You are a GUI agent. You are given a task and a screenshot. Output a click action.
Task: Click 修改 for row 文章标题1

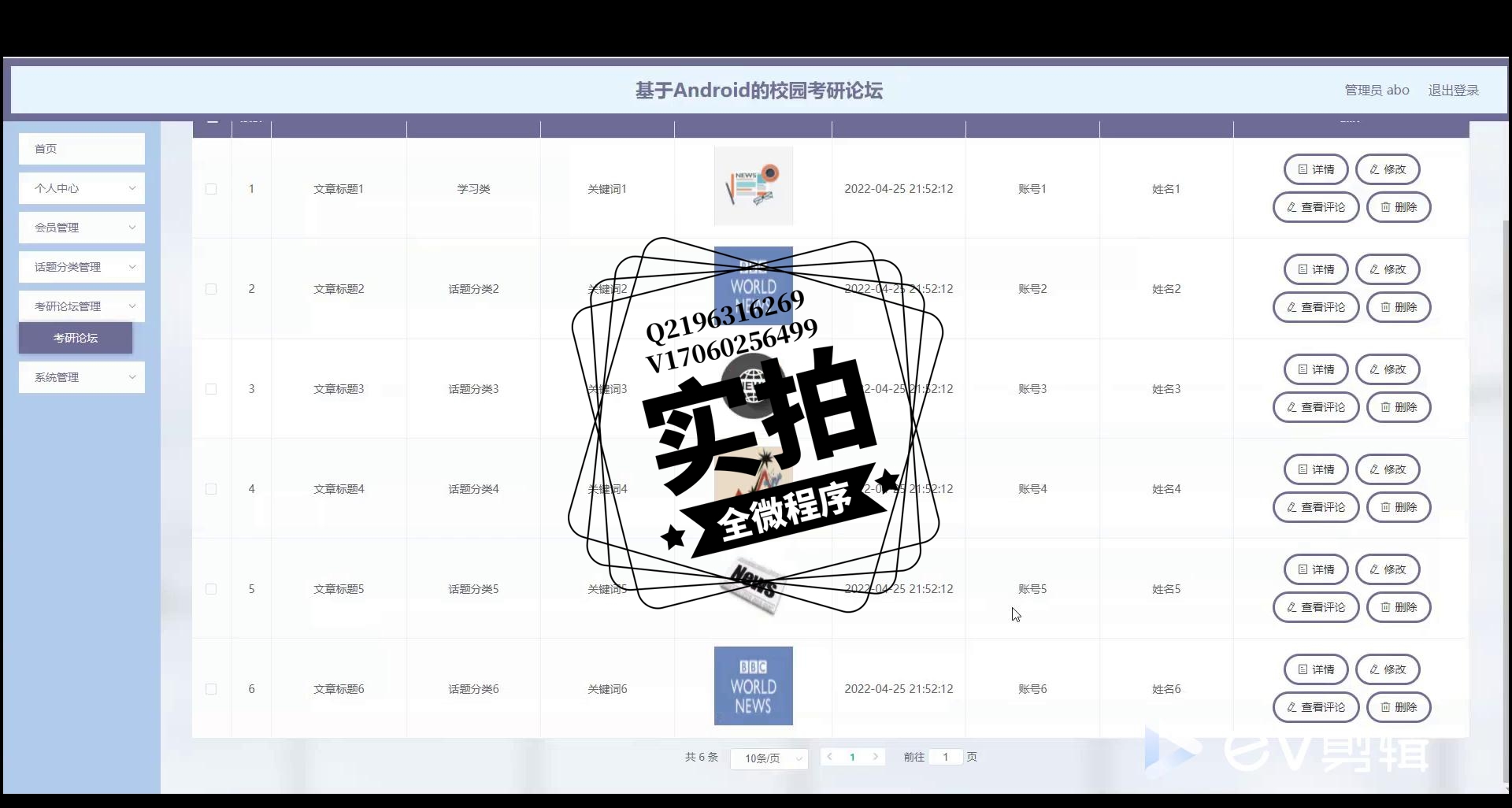tap(1388, 169)
